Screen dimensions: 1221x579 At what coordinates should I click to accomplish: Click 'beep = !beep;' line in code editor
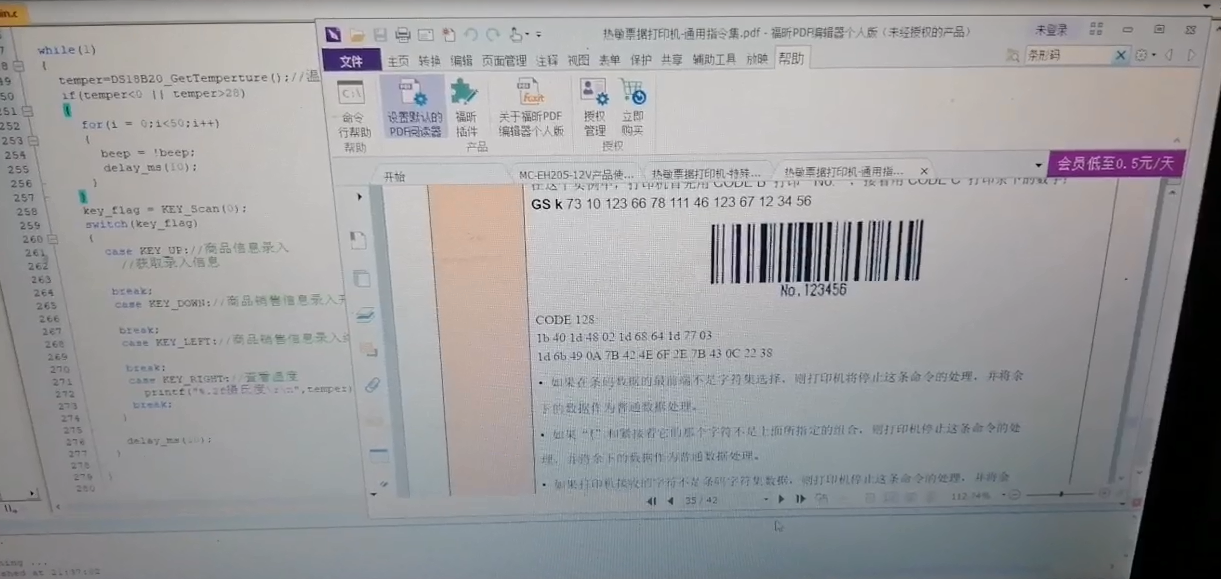point(148,154)
